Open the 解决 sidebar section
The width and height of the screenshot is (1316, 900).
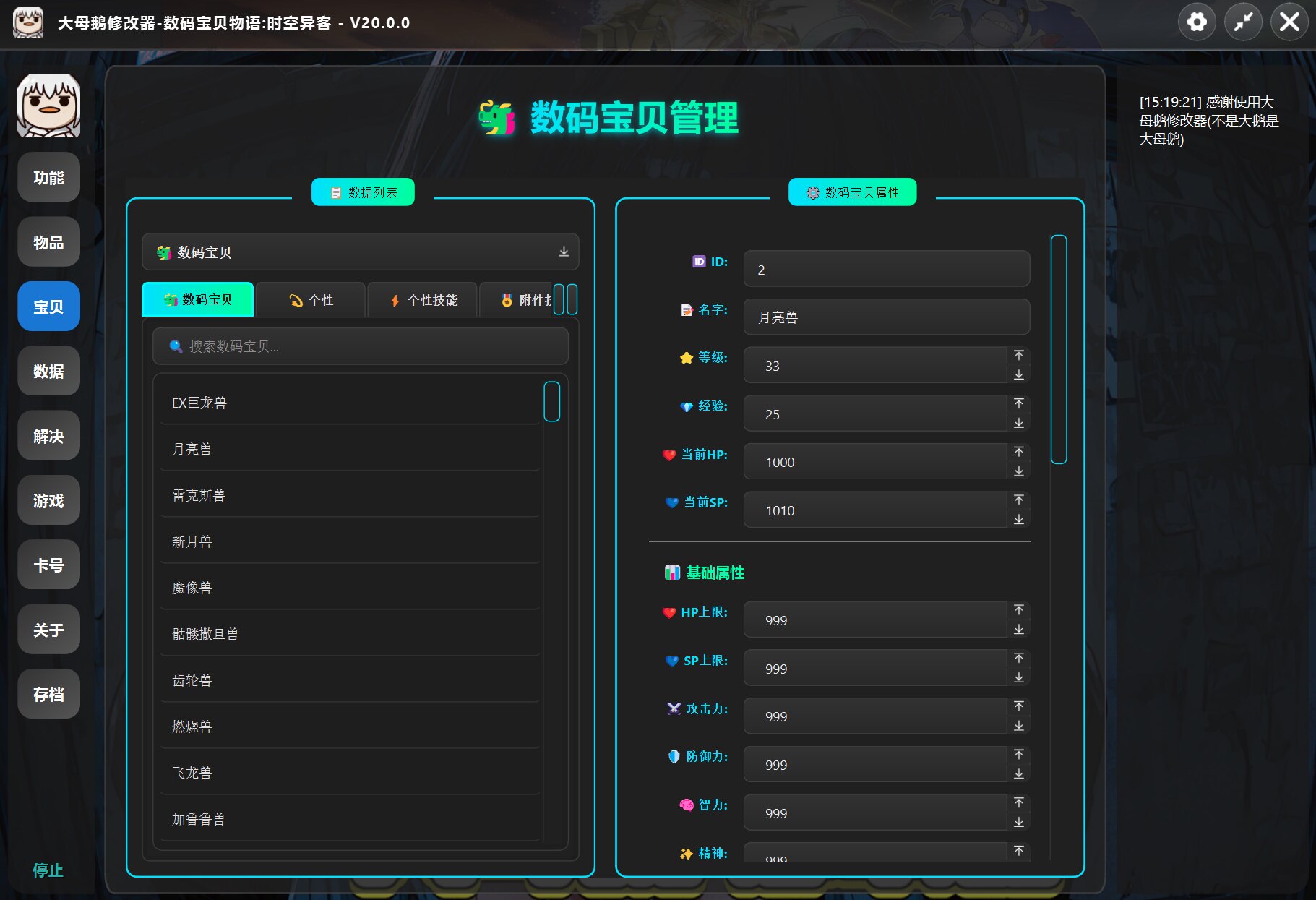(x=48, y=436)
